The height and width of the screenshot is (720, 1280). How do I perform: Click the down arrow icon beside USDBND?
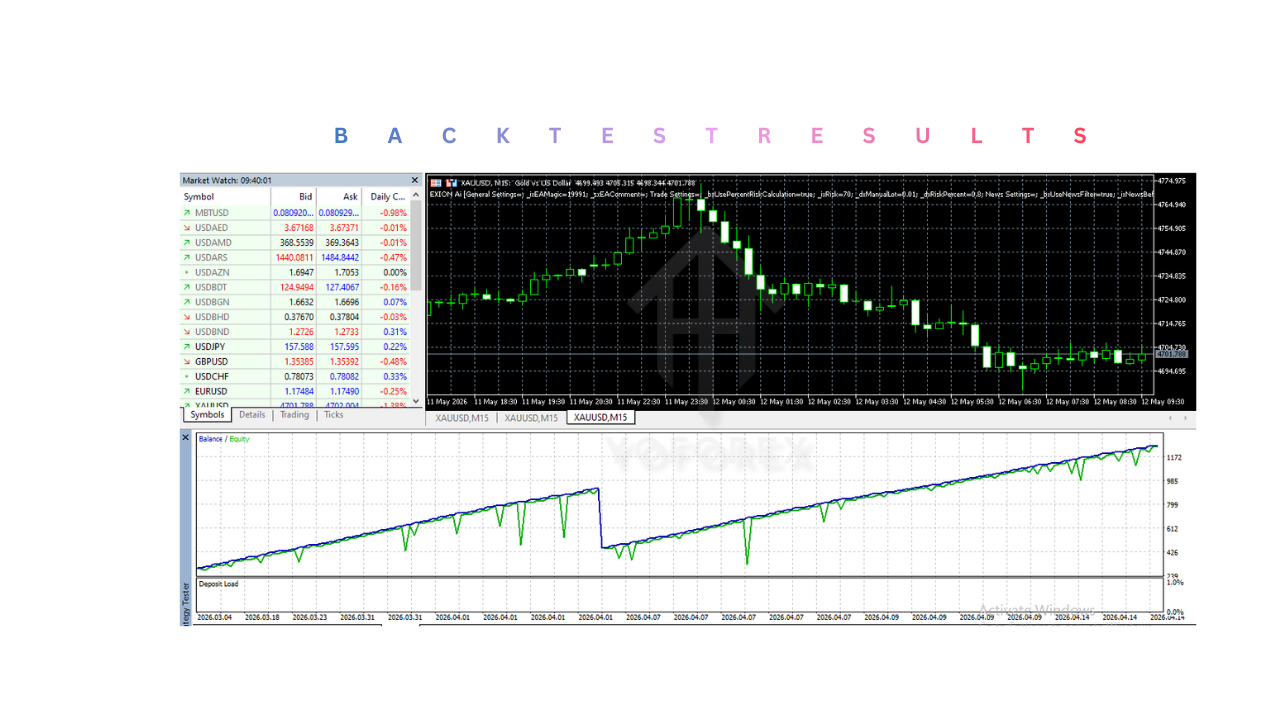(187, 331)
